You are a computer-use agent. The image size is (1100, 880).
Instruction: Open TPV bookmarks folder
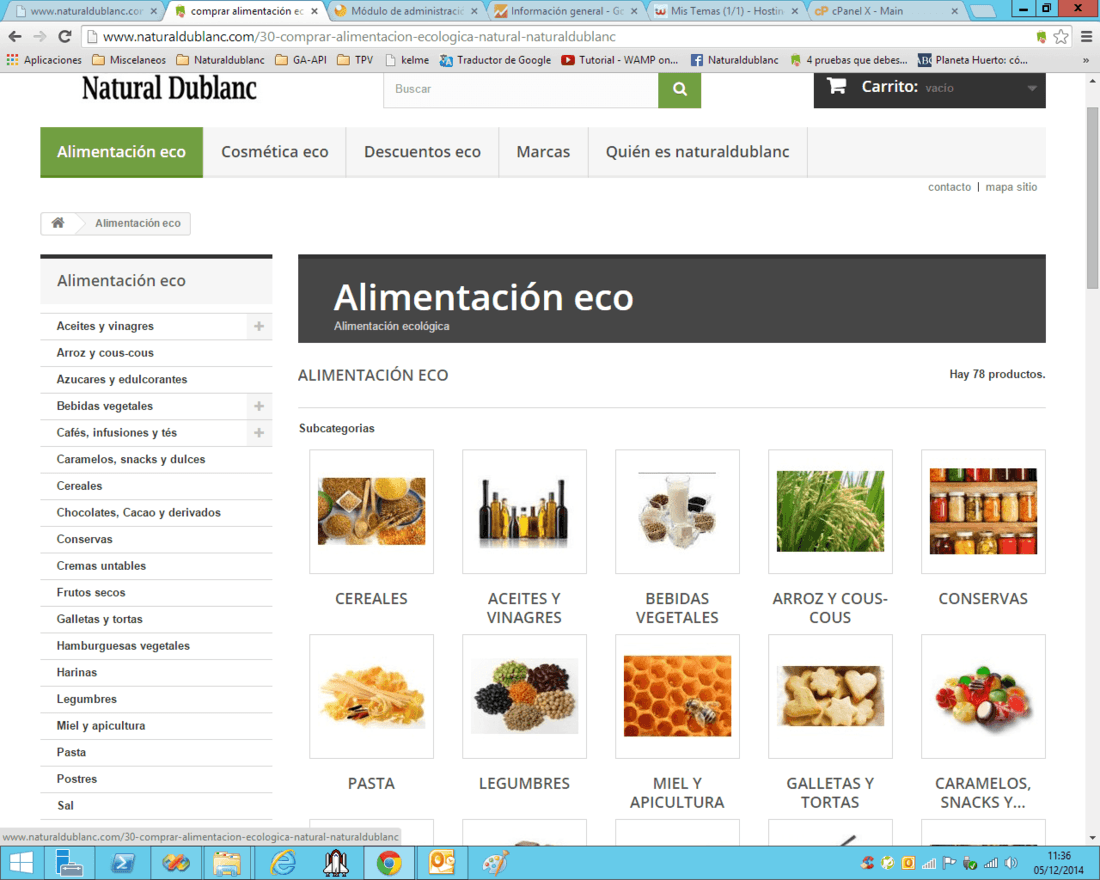coord(355,60)
